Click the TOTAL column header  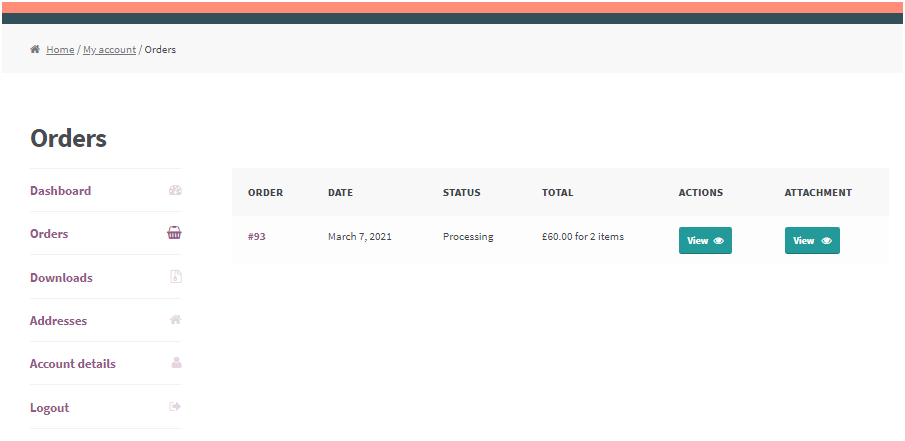tap(558, 193)
